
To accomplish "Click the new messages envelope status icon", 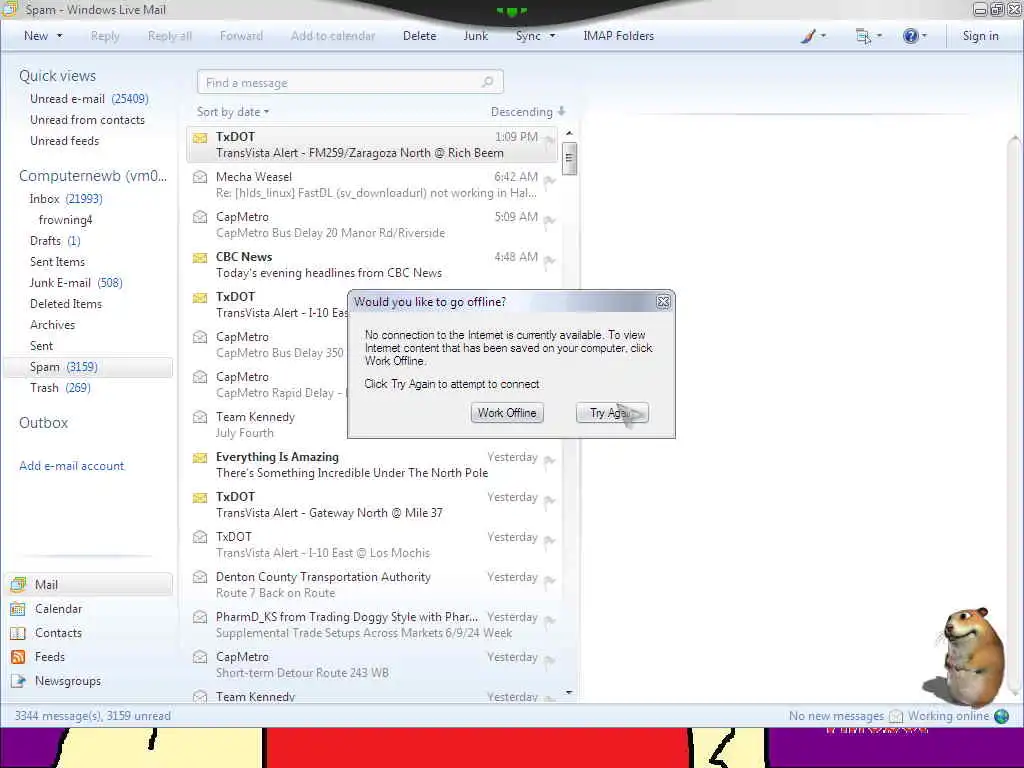I will [896, 716].
